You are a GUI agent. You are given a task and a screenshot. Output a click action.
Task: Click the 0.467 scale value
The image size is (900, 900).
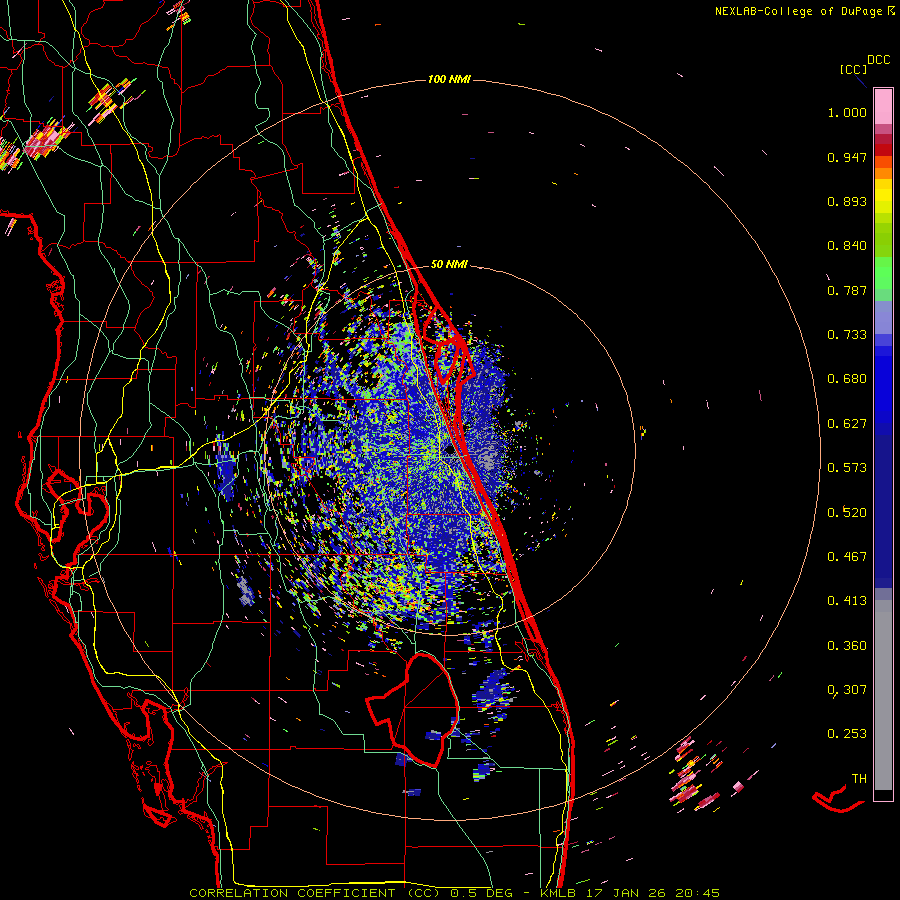847,557
